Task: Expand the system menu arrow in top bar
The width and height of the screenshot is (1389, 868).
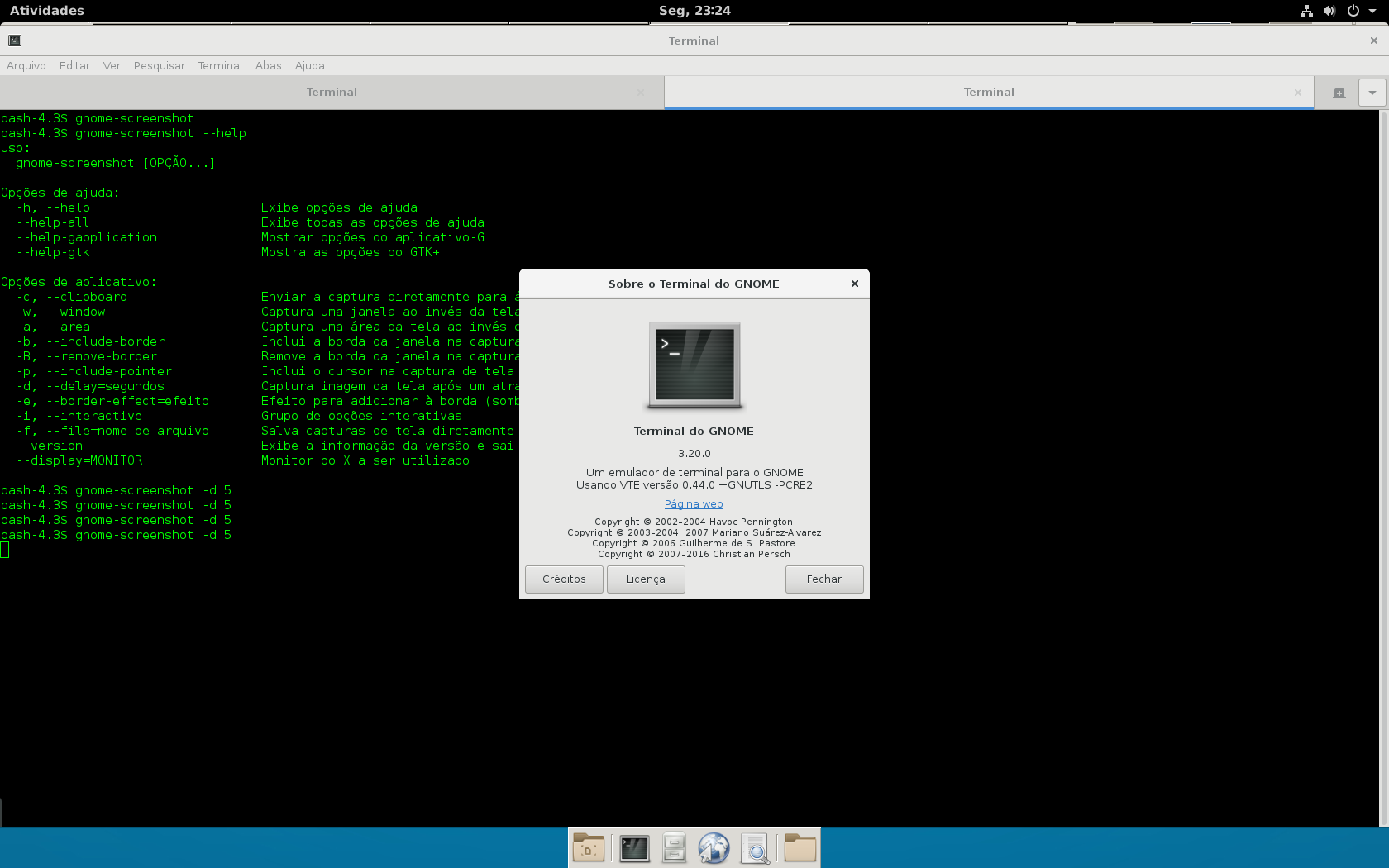Action: (x=1372, y=11)
